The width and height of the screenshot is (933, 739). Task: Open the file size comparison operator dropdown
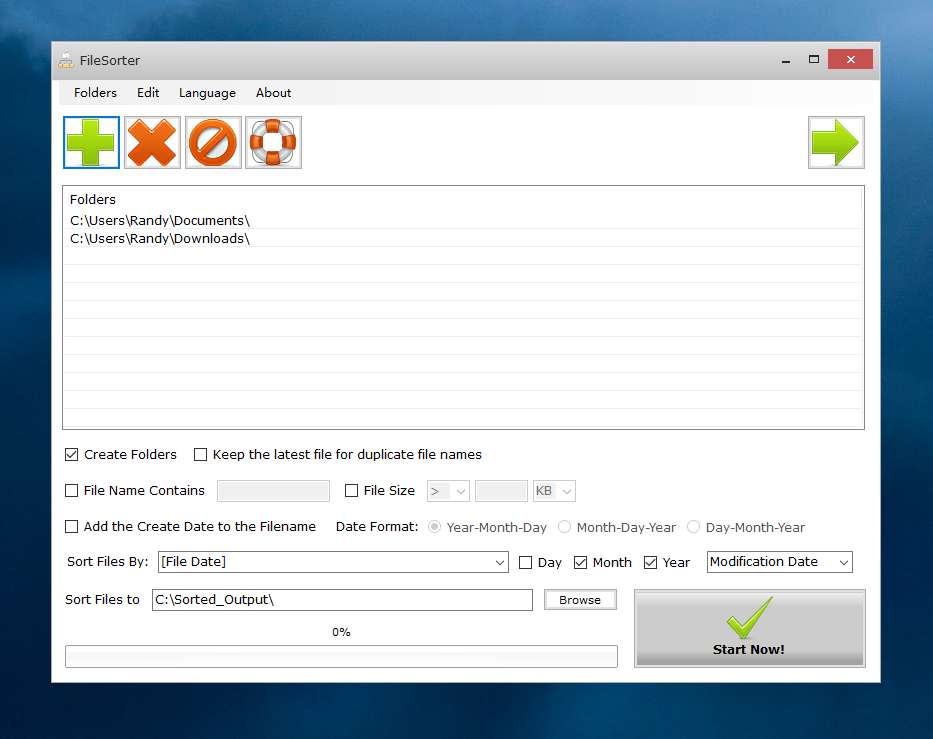click(x=448, y=491)
